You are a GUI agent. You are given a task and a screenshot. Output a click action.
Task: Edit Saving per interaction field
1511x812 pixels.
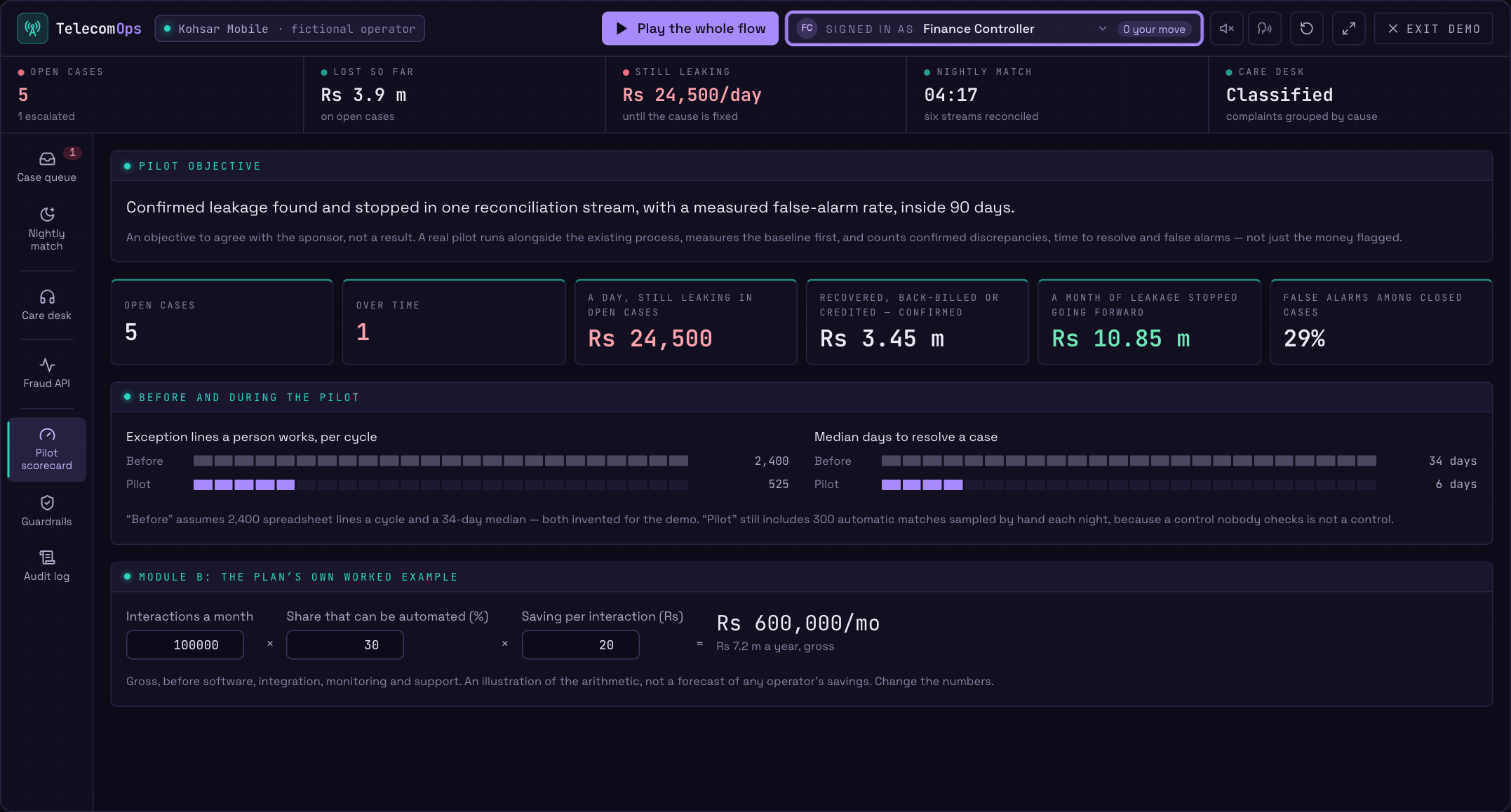tap(581, 644)
